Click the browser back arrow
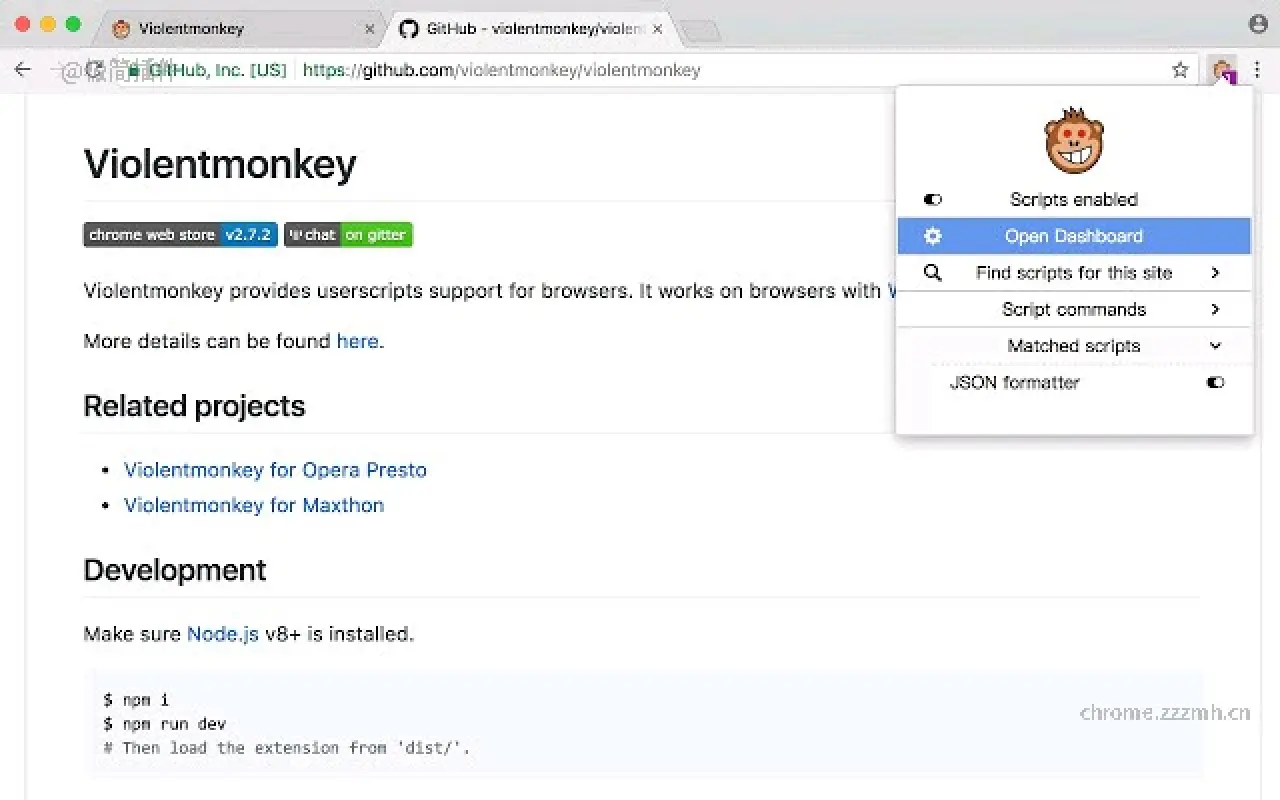The image size is (1280, 800). [x=23, y=70]
